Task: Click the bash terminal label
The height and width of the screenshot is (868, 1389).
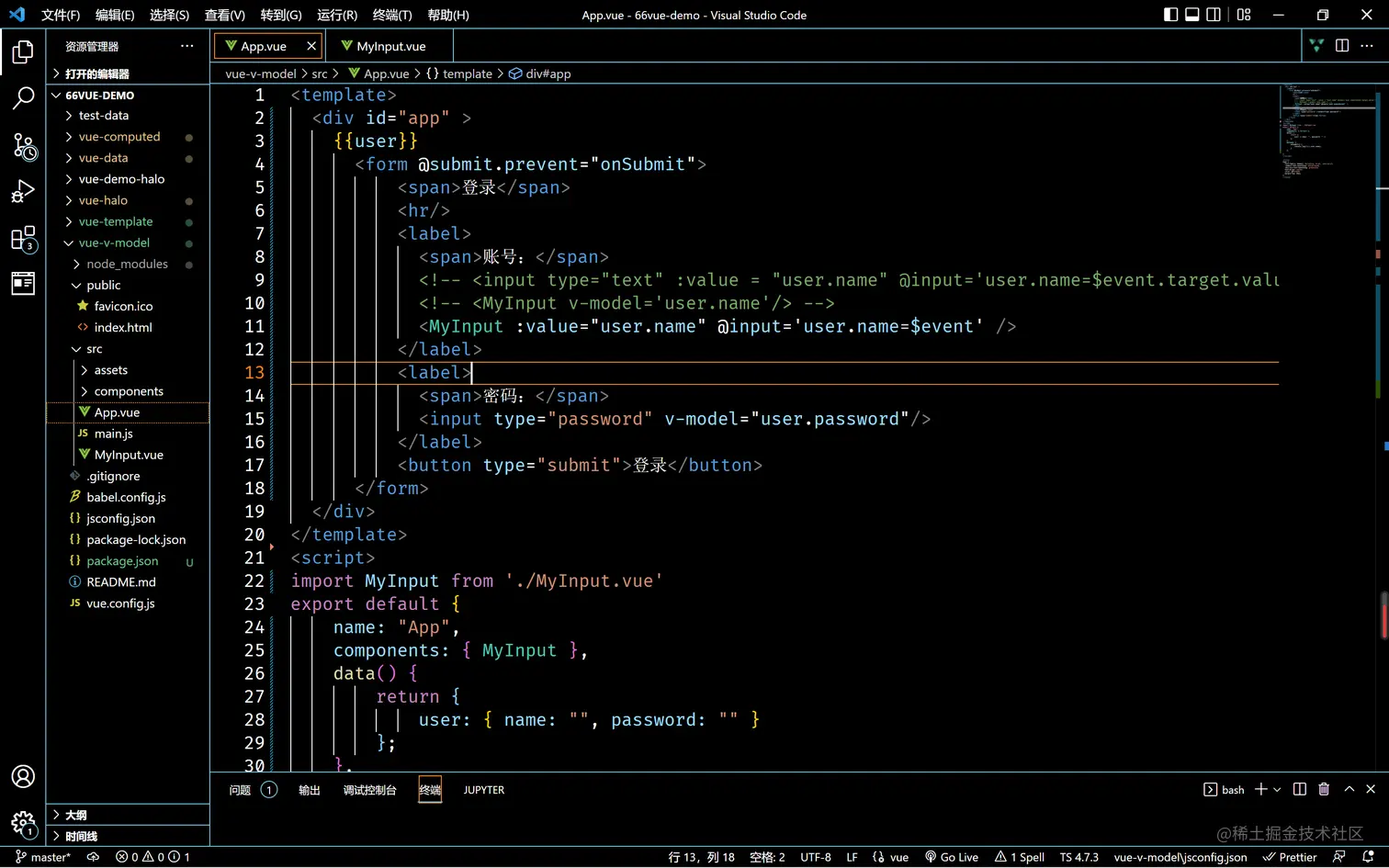Action: pyautogui.click(x=1224, y=790)
